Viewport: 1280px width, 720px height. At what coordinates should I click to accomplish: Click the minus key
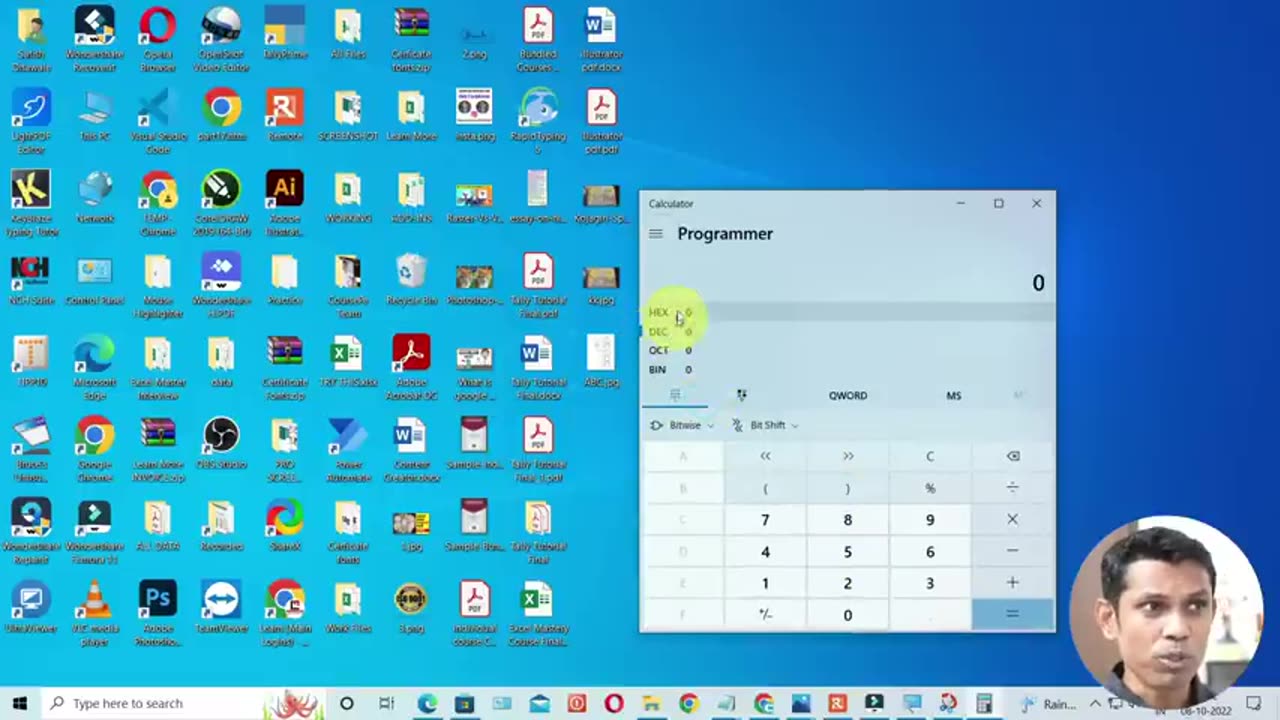point(1013,551)
